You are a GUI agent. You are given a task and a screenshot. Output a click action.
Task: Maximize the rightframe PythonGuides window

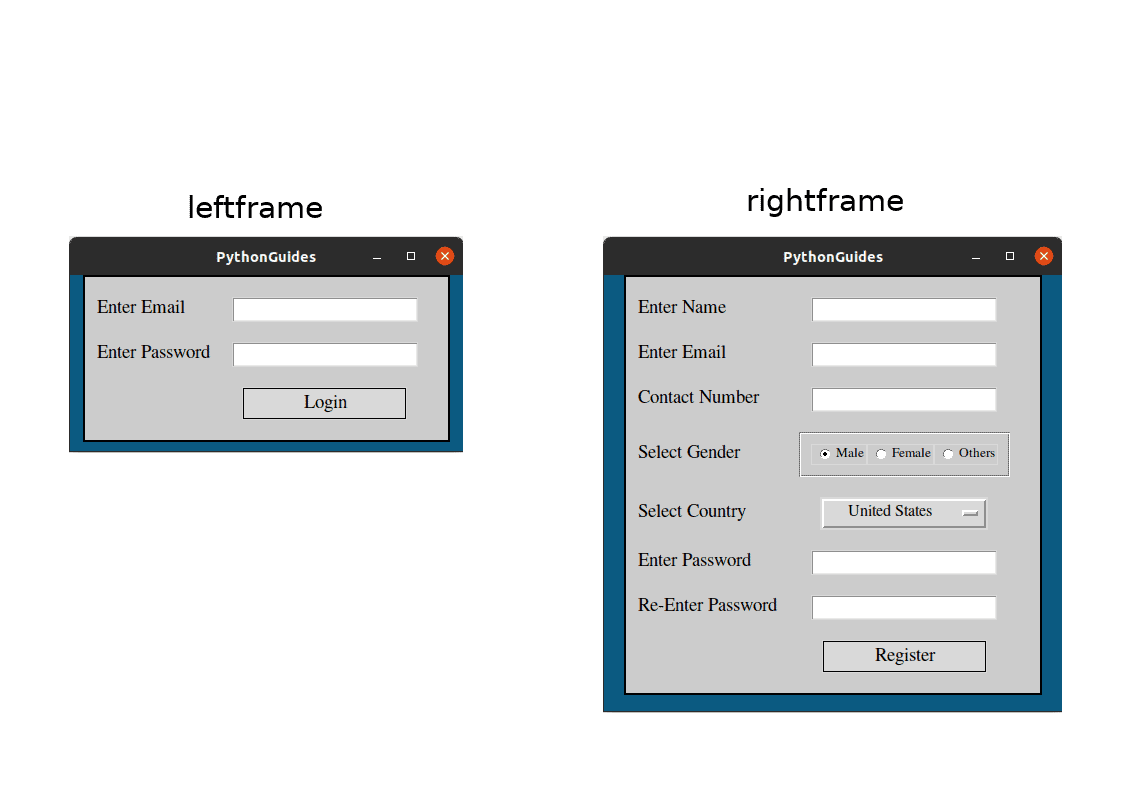(x=1009, y=257)
